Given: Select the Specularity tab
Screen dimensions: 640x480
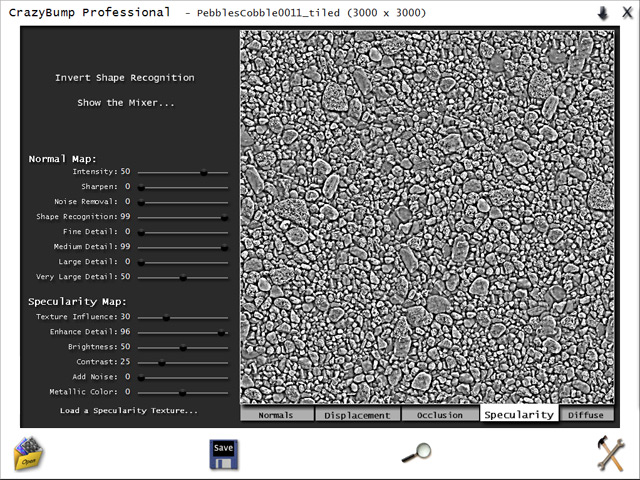Looking at the screenshot, I should coord(519,414).
